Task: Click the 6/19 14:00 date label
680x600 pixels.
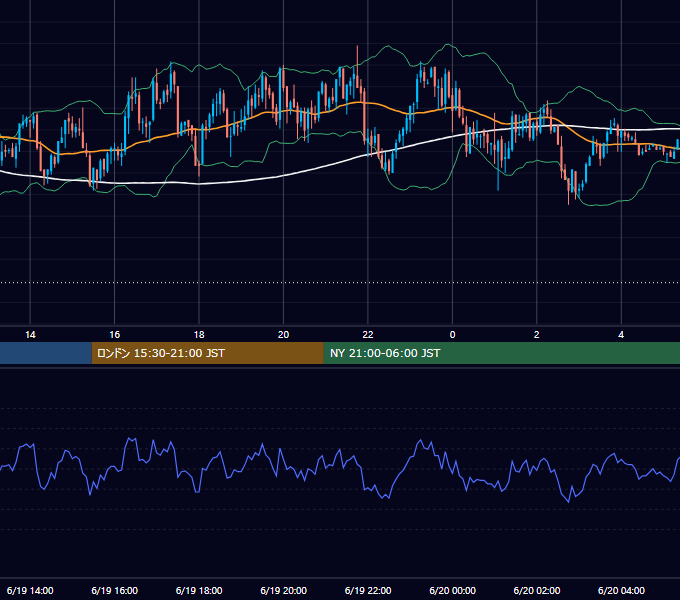Action: [30, 590]
